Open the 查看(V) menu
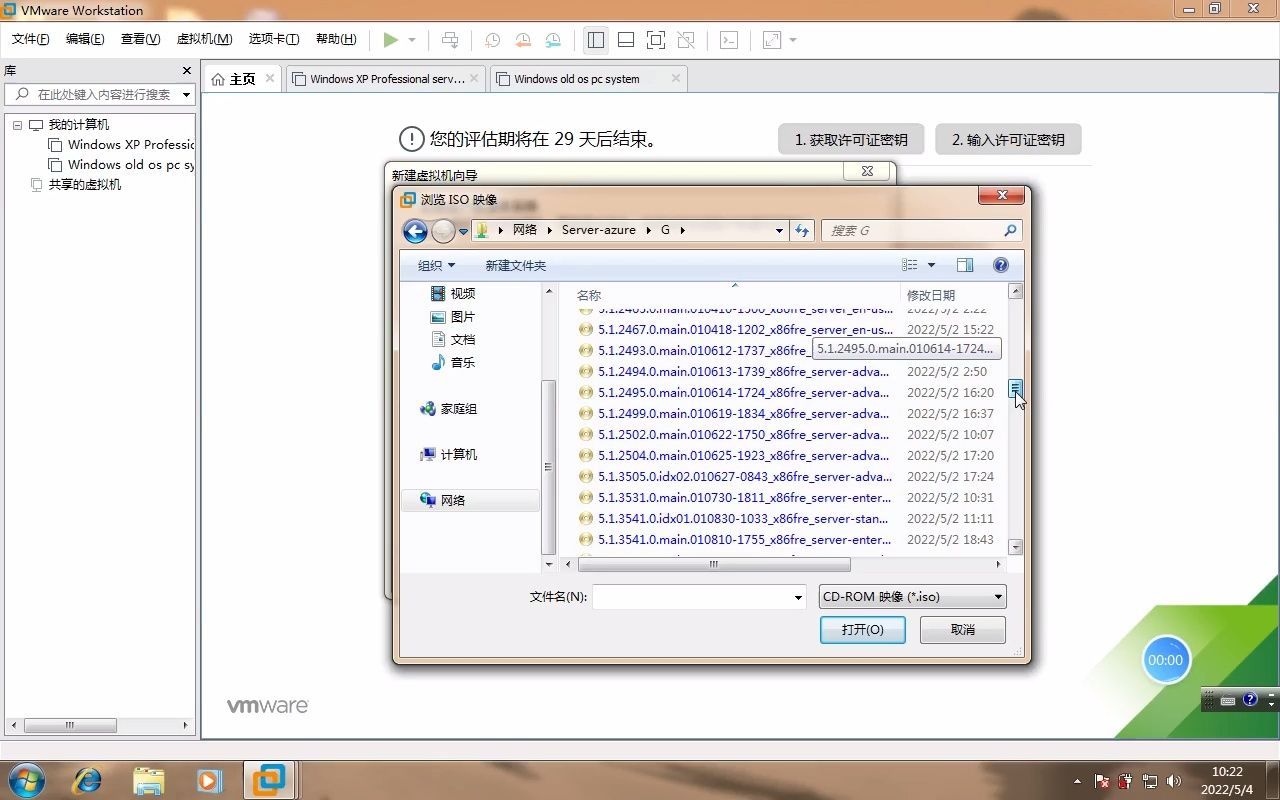 (140, 39)
